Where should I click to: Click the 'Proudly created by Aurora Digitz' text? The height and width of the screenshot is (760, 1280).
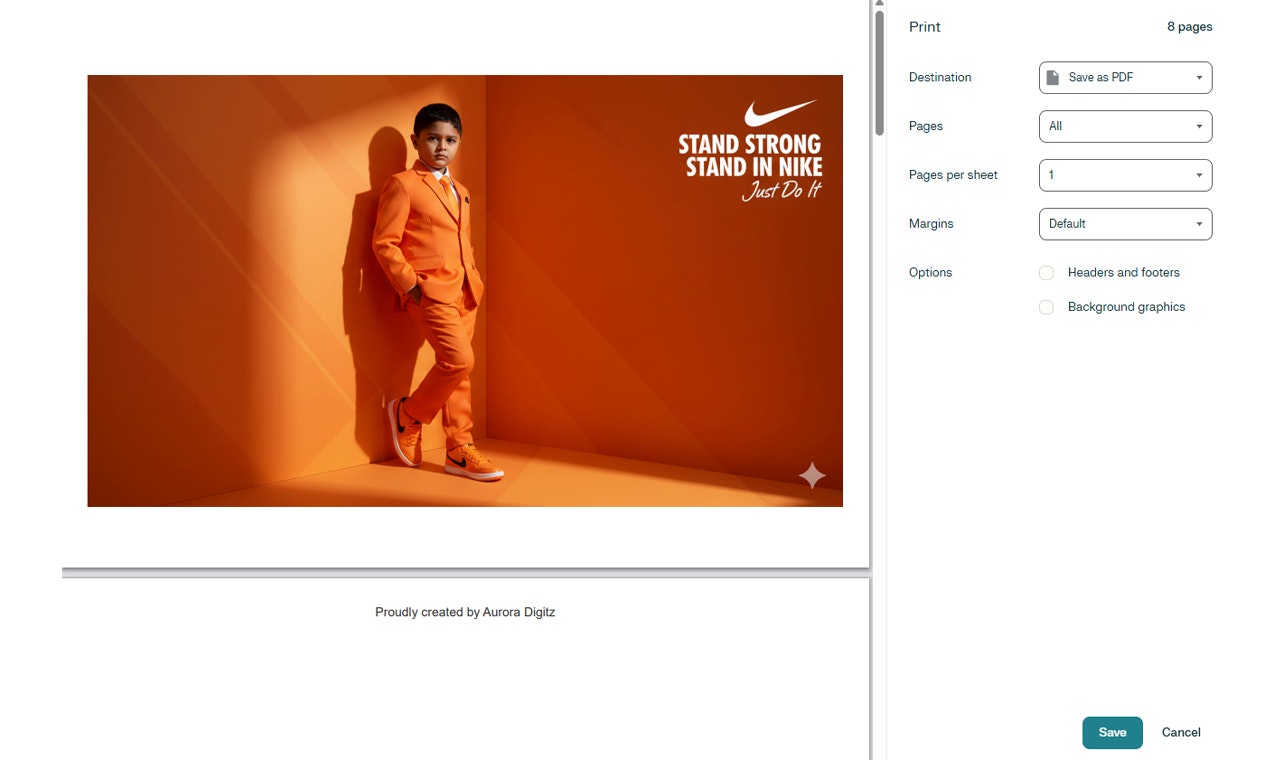tap(465, 612)
